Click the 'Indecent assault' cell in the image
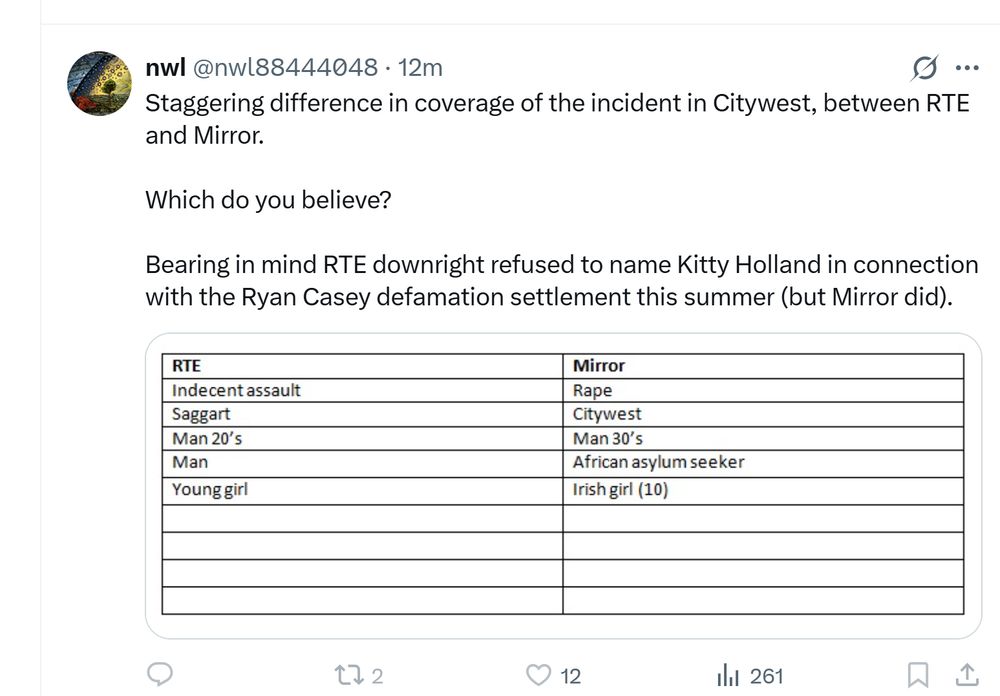Viewport: 1000px width, 696px height. click(236, 390)
